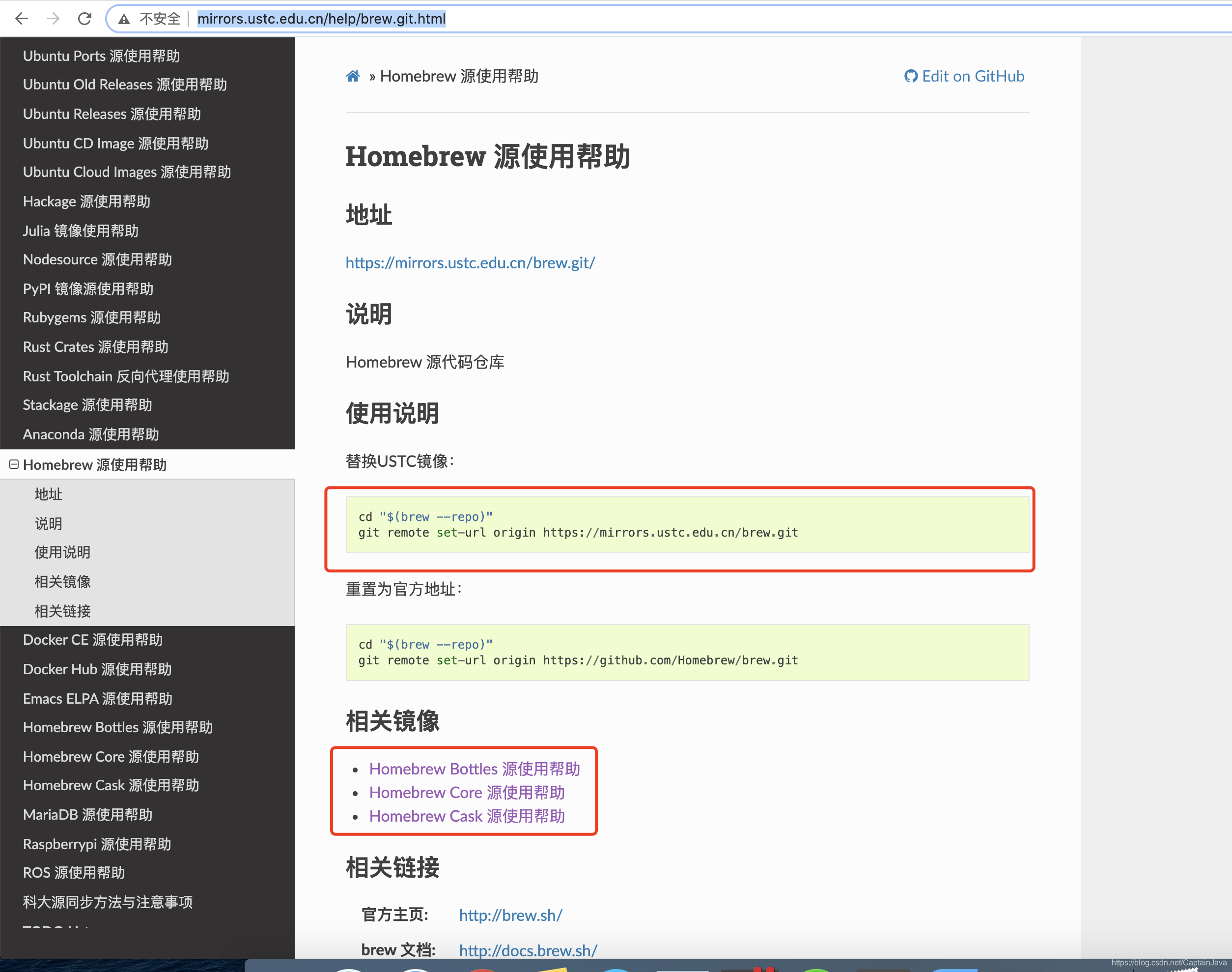Reload the page with refresh icon
The image size is (1232, 972).
tap(85, 19)
